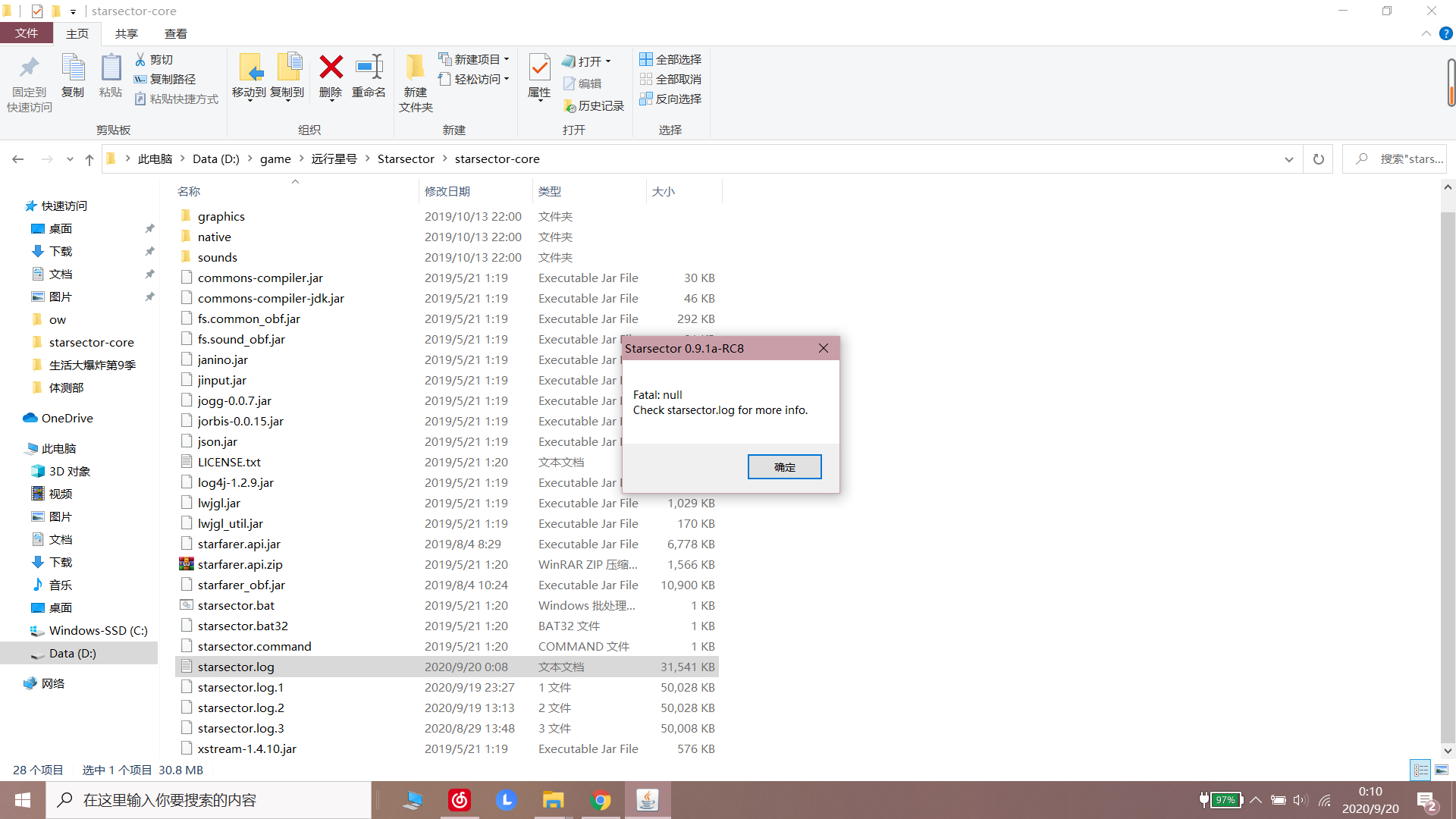
Task: Click the Refresh button beside address bar
Action: (x=1318, y=159)
